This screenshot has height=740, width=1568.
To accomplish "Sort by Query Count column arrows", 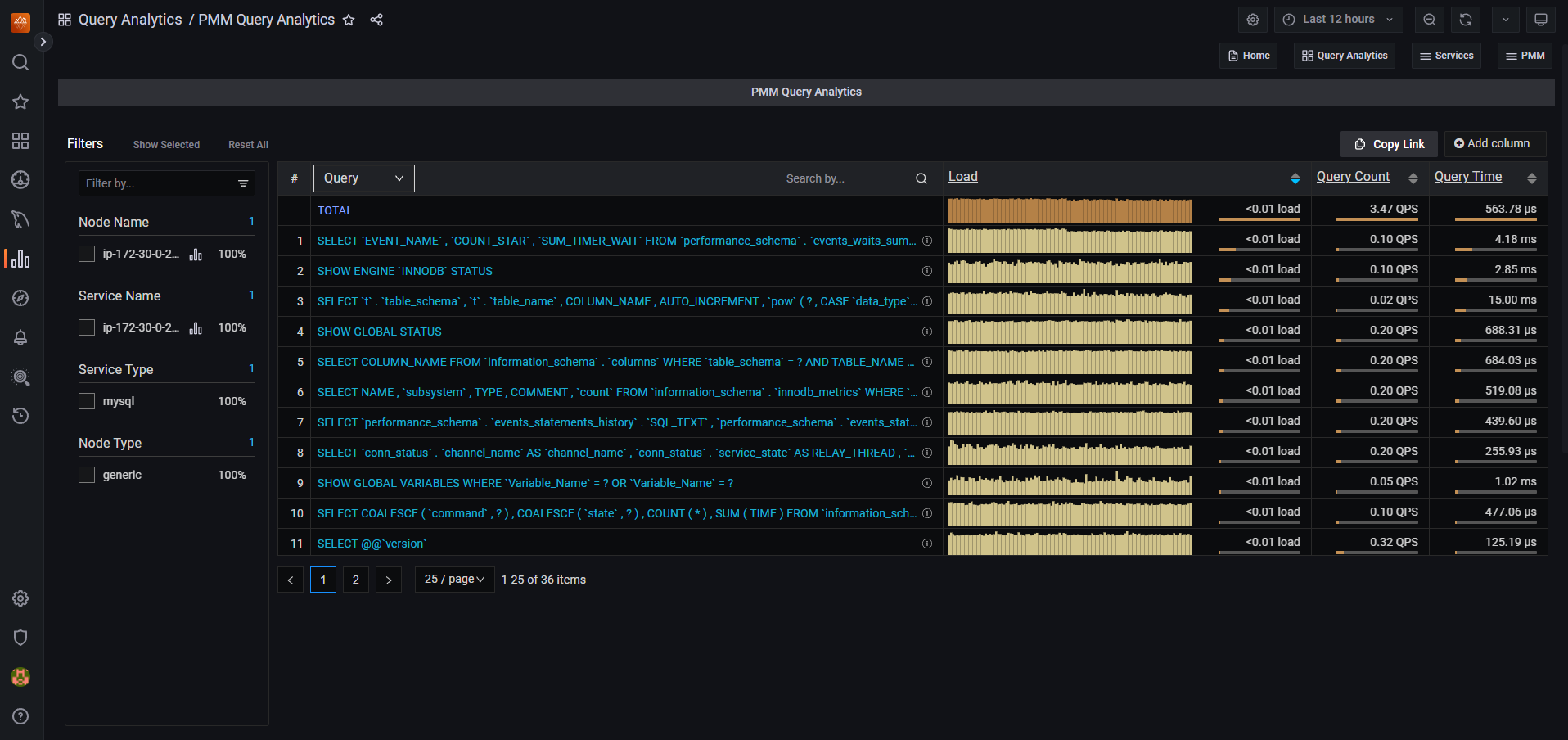I will (1413, 178).
